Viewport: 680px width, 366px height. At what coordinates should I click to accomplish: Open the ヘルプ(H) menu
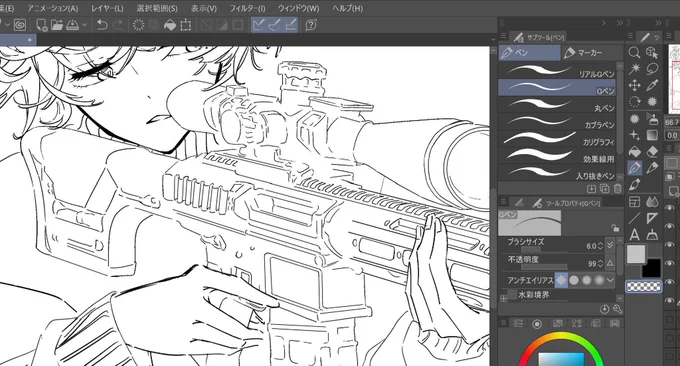347,8
